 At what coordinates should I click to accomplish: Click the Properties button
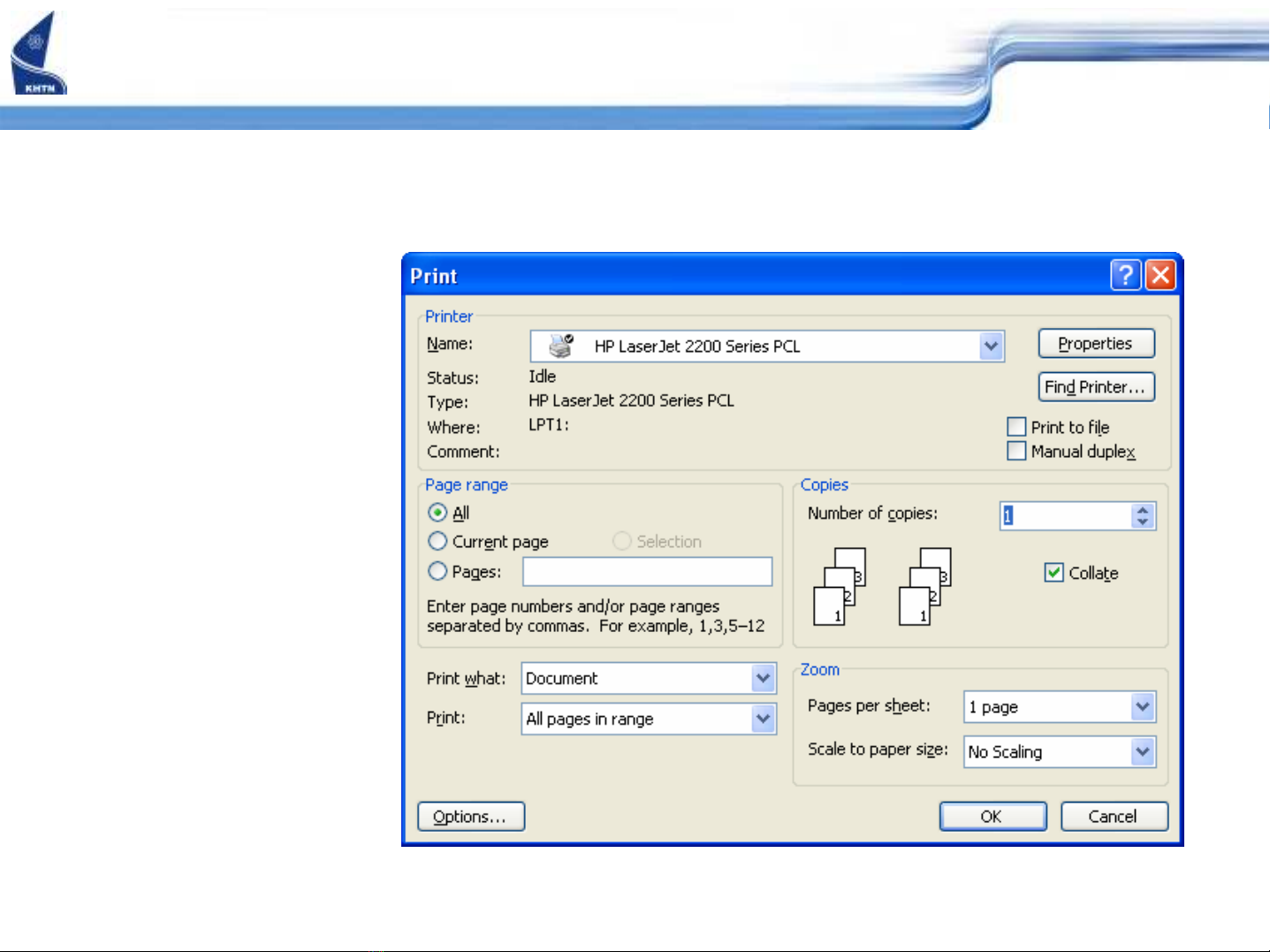(1096, 344)
